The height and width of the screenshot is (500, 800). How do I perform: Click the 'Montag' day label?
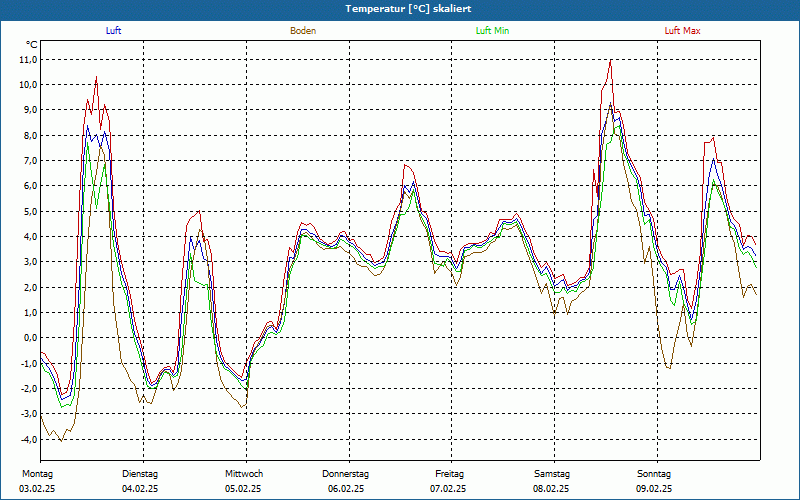click(x=37, y=474)
